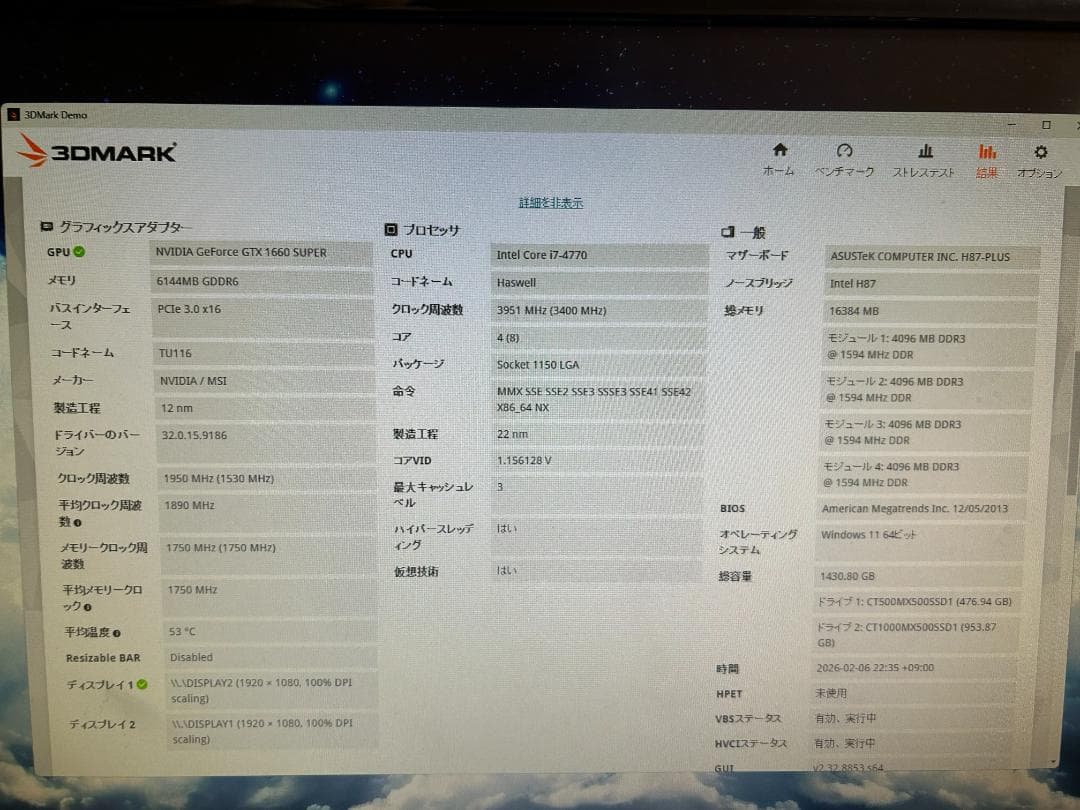
Task: Click the VBSステータス value
Action: (913, 718)
